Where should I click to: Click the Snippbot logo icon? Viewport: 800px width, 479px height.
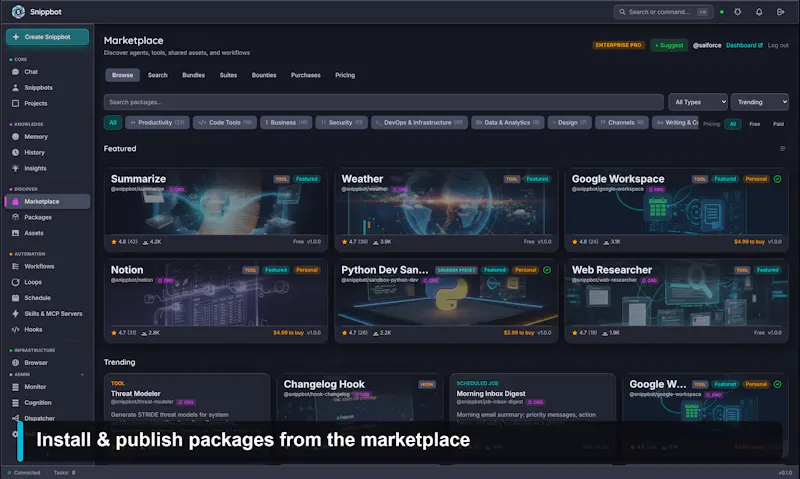pos(18,12)
